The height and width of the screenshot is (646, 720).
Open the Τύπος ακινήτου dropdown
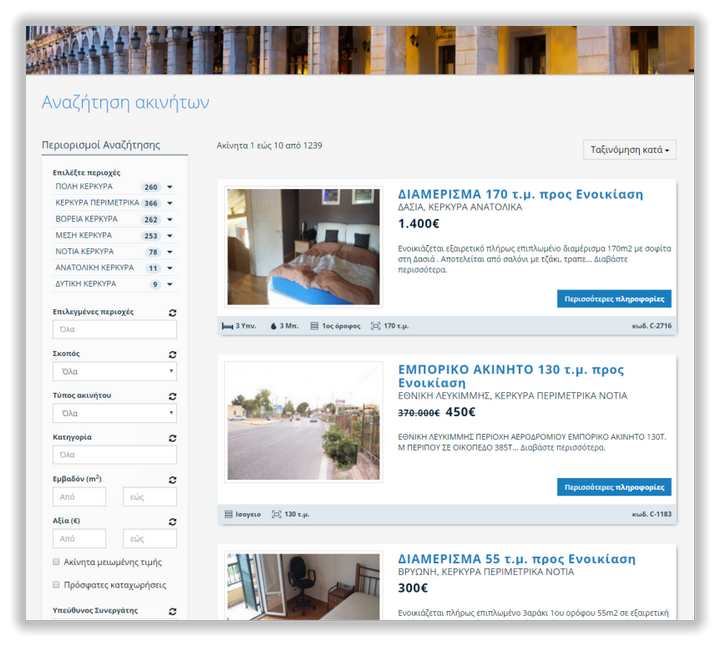(115, 413)
